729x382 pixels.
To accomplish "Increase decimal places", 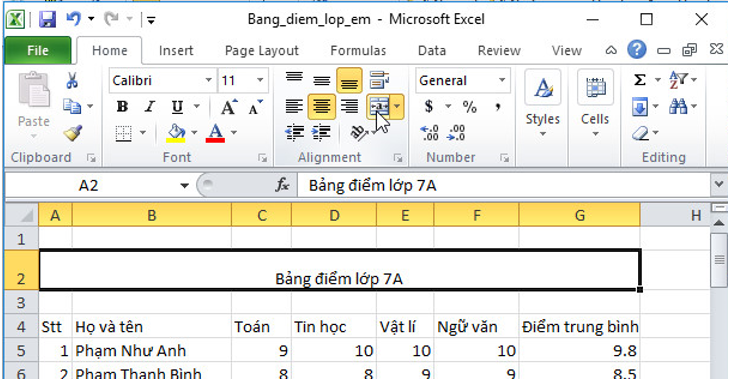I will click(x=429, y=133).
